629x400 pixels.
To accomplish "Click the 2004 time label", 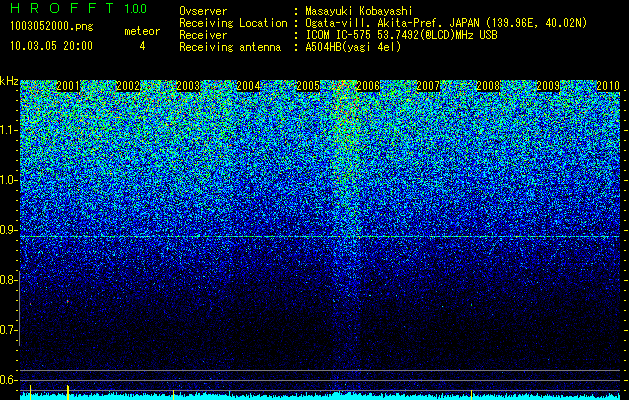I will (248, 86).
